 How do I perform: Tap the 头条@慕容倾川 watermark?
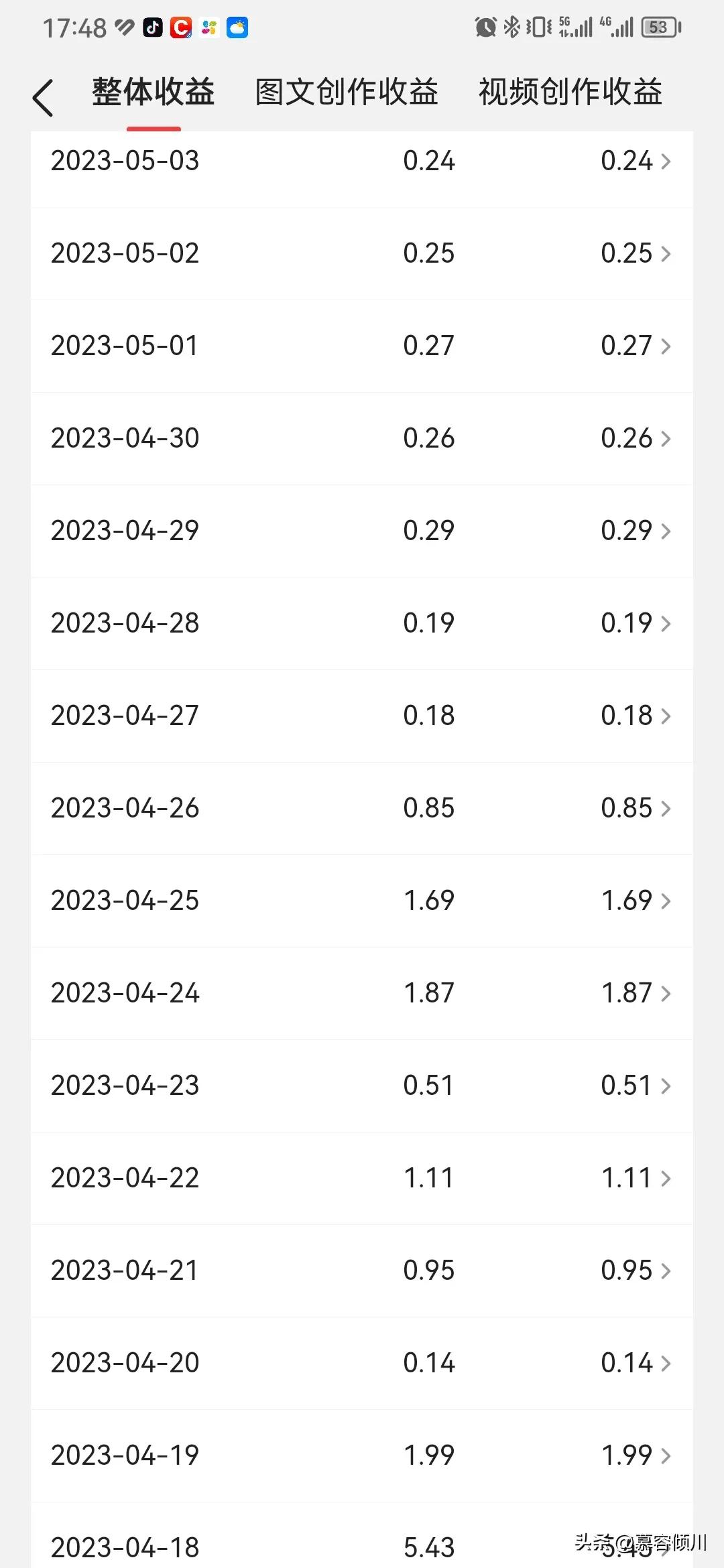pyautogui.click(x=640, y=1543)
